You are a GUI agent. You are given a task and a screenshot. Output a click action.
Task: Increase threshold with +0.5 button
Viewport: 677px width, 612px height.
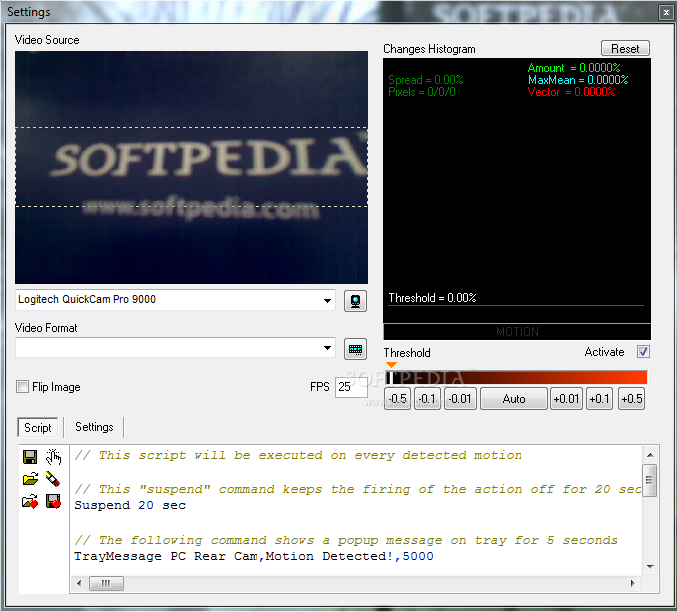(x=631, y=398)
